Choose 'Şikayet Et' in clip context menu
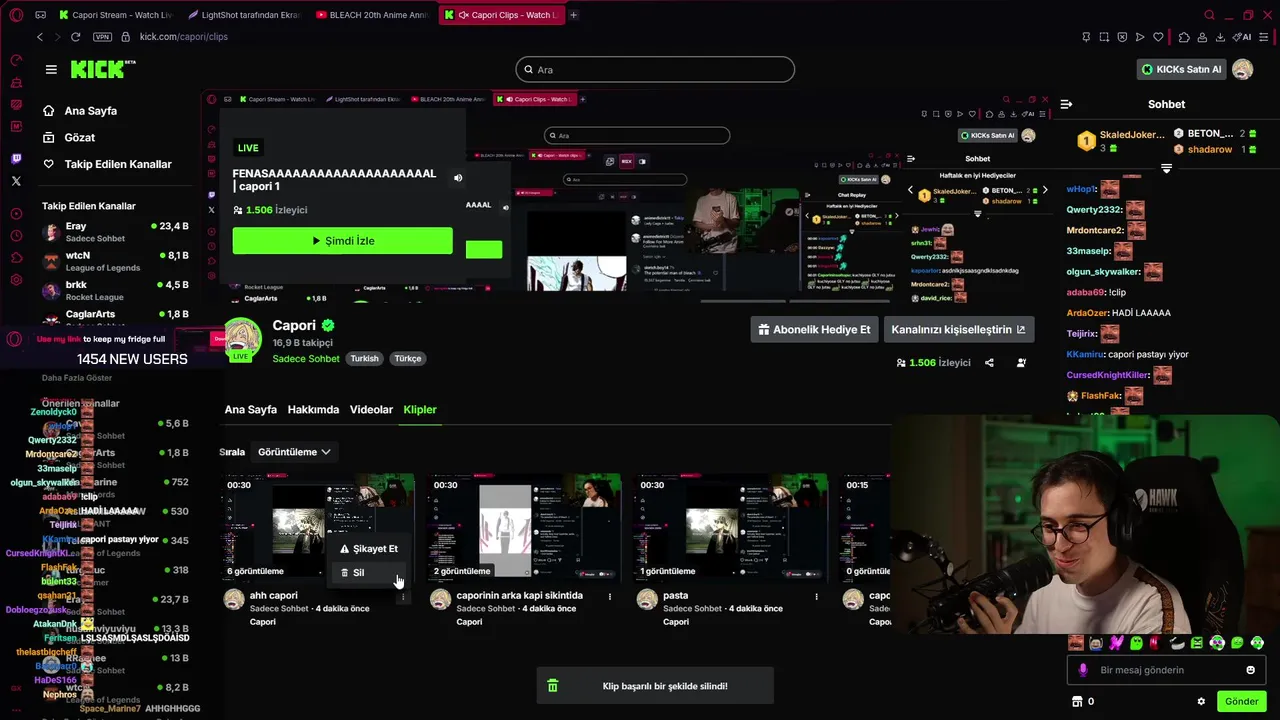Screen dimensions: 1280x720 click(369, 549)
